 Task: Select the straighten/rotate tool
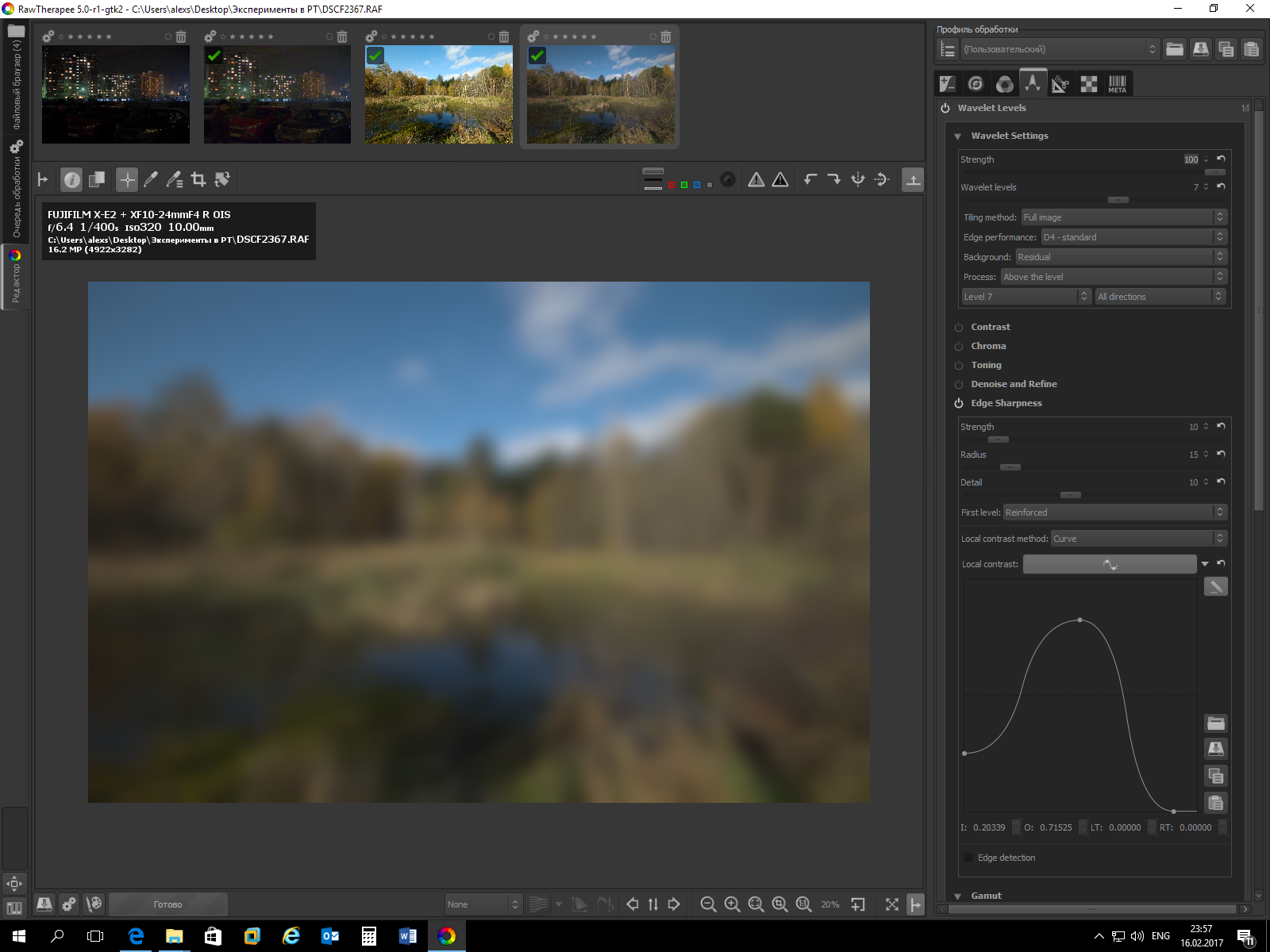tap(222, 180)
